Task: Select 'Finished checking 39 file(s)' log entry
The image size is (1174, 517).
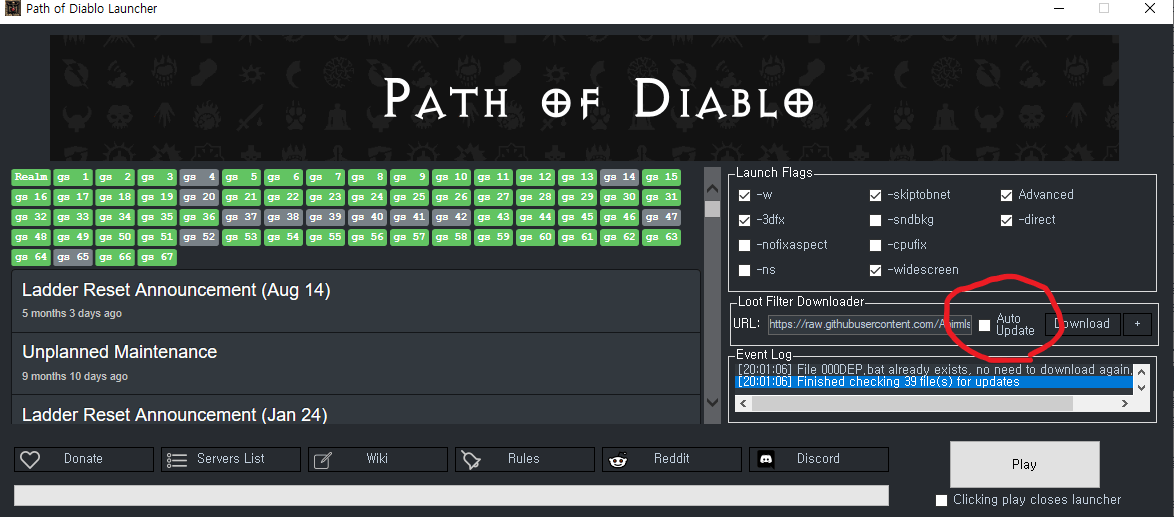Action: [x=935, y=382]
